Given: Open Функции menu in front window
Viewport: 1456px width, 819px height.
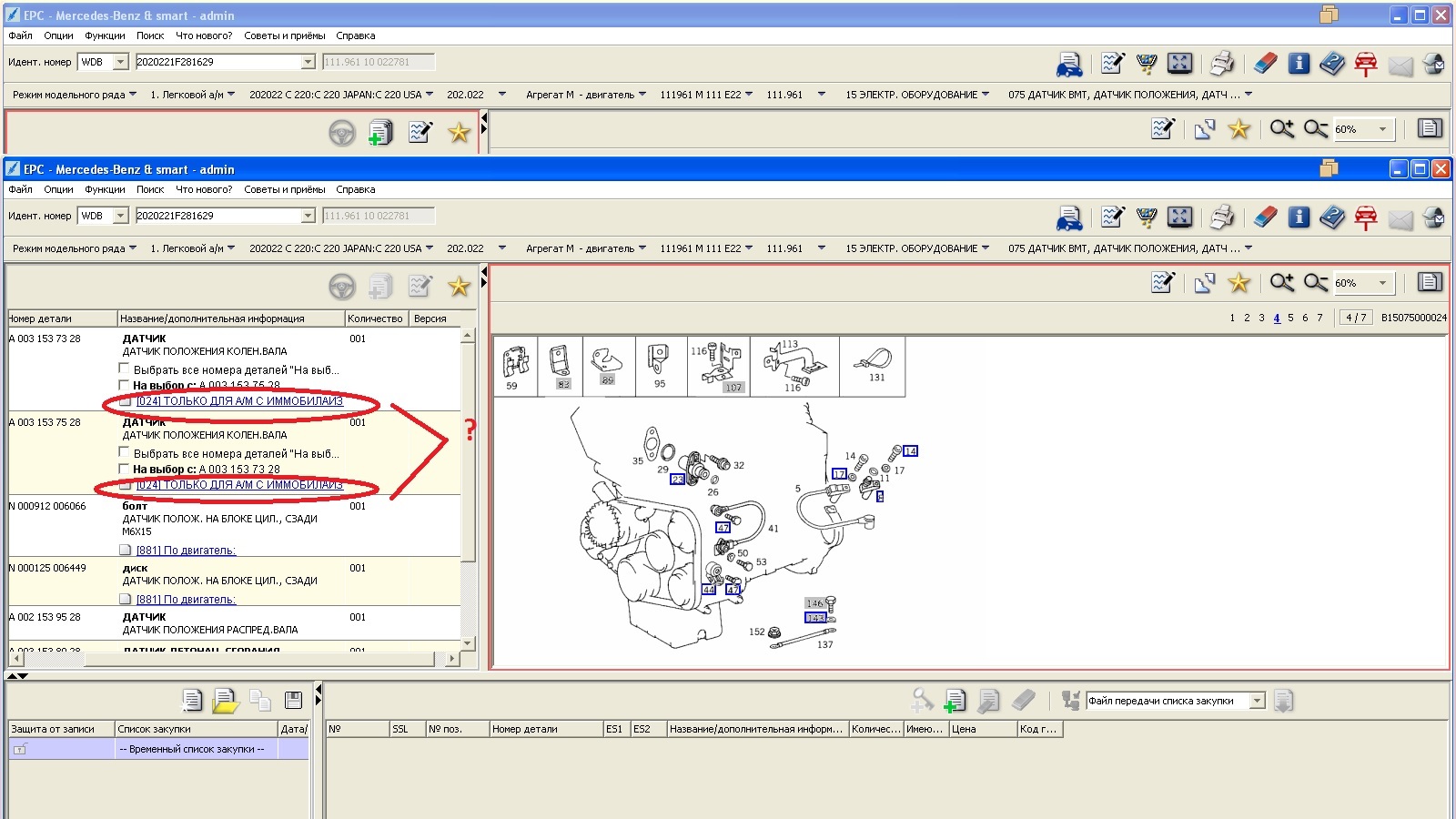Looking at the screenshot, I should (105, 189).
